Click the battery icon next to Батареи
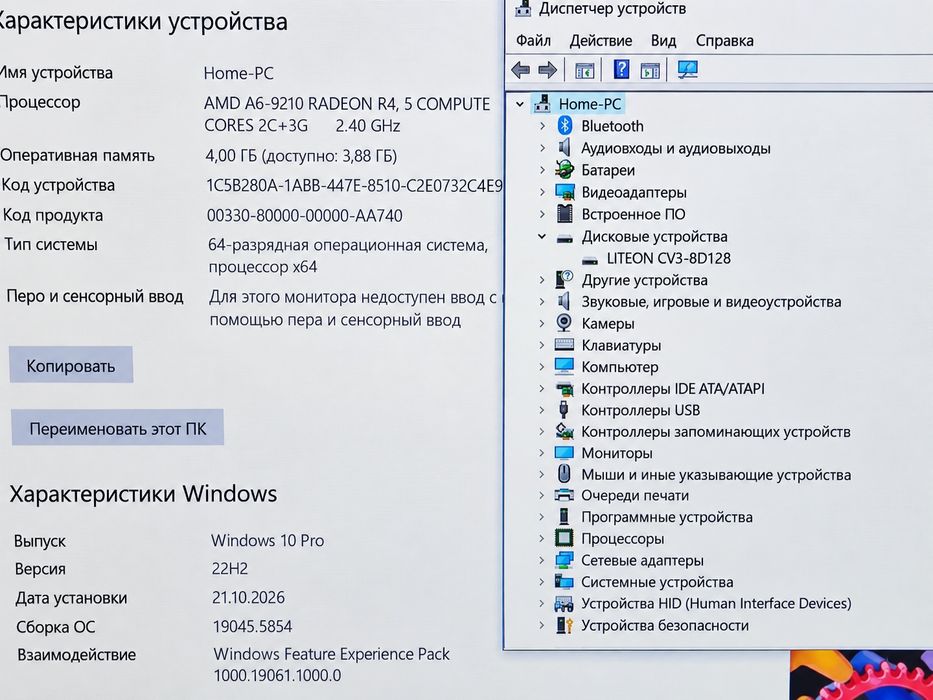933x700 pixels. coord(565,170)
